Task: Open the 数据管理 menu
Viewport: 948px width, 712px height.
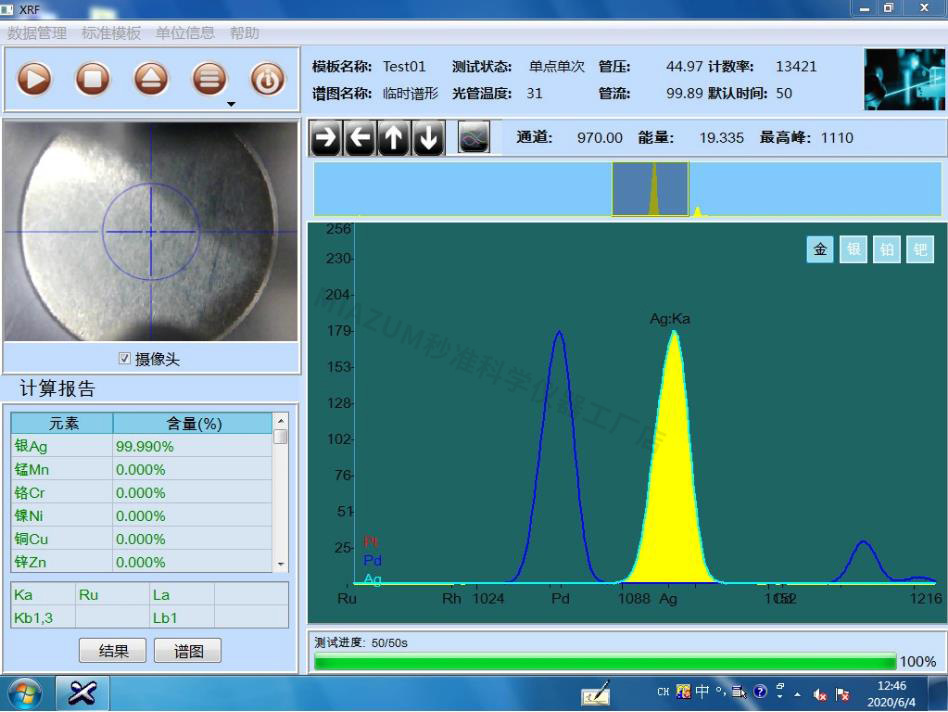Action: coord(37,33)
